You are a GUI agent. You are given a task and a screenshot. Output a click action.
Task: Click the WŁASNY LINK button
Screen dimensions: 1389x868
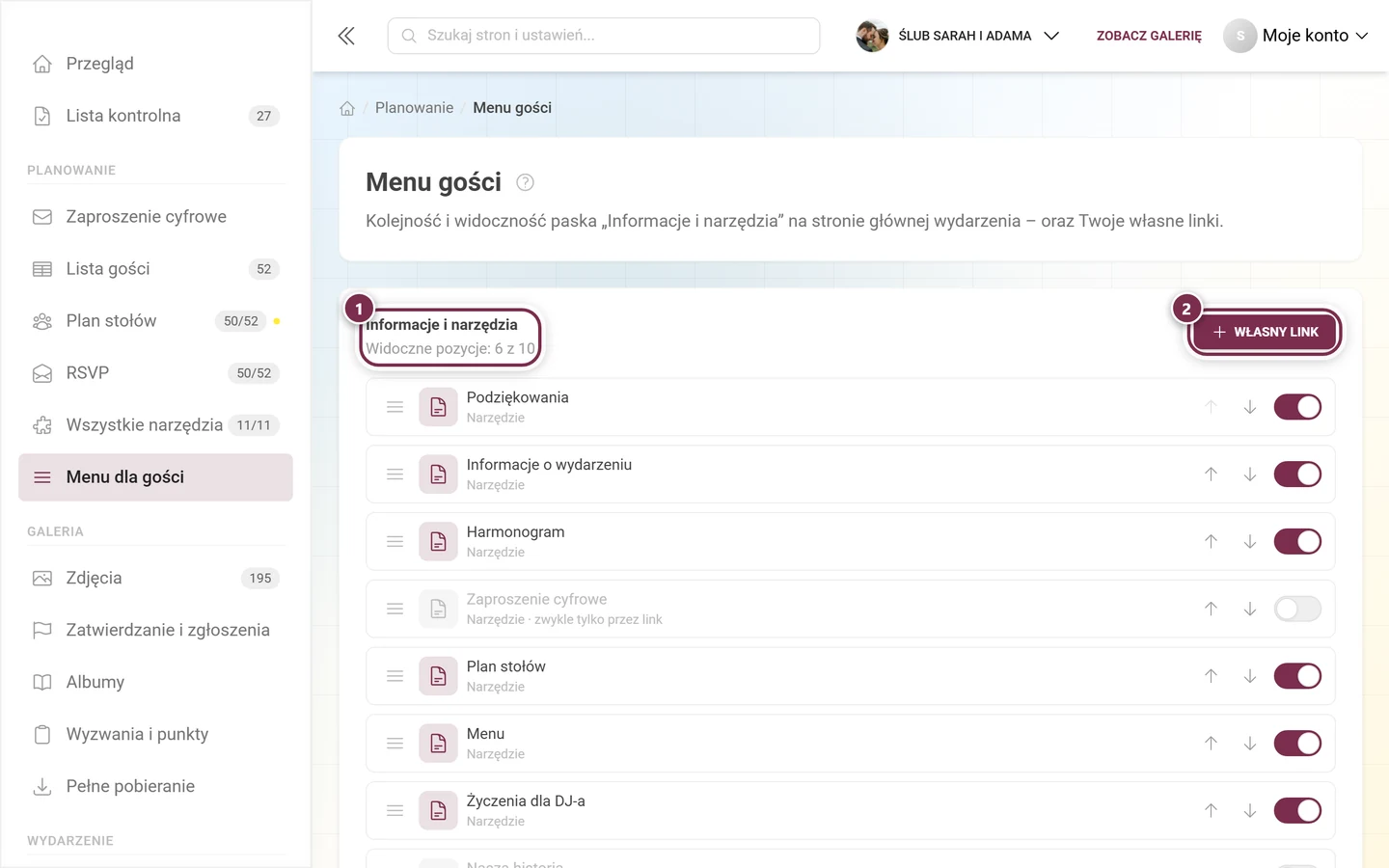coord(1264,332)
